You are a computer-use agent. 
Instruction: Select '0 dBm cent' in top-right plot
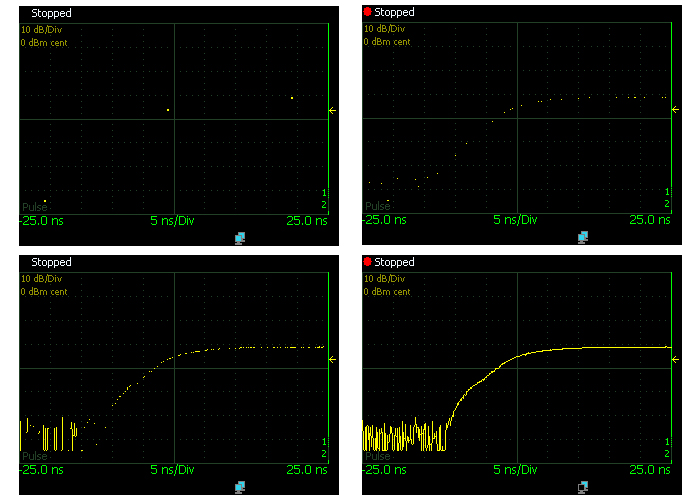point(386,42)
